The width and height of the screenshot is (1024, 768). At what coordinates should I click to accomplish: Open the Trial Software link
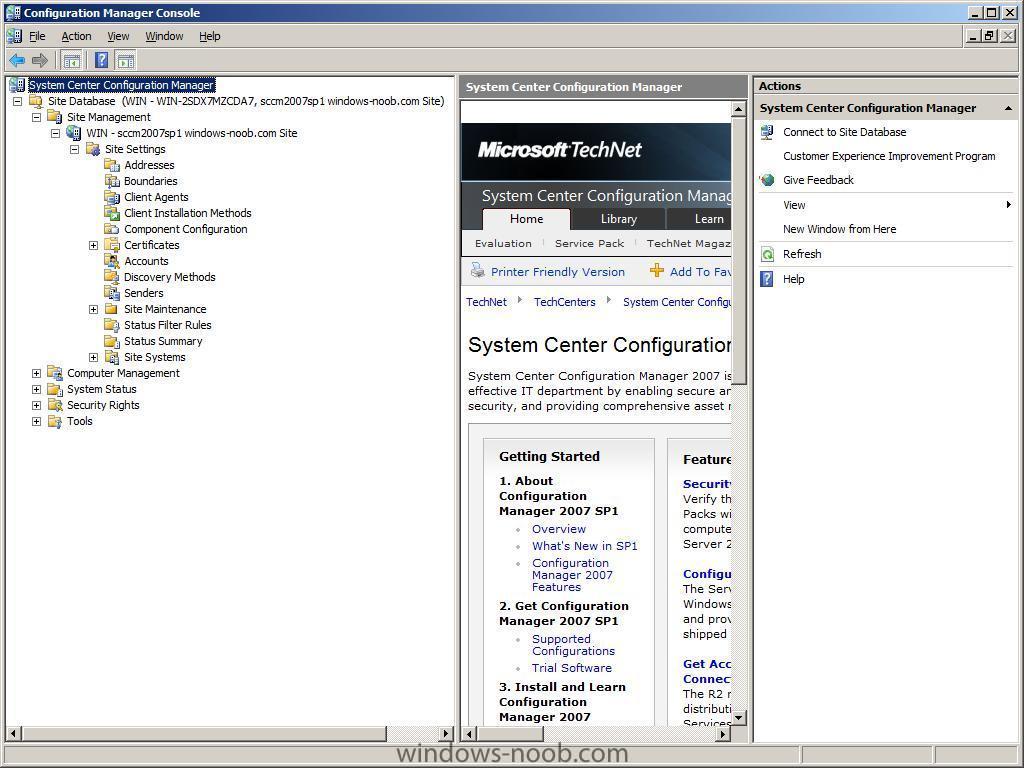click(x=571, y=668)
